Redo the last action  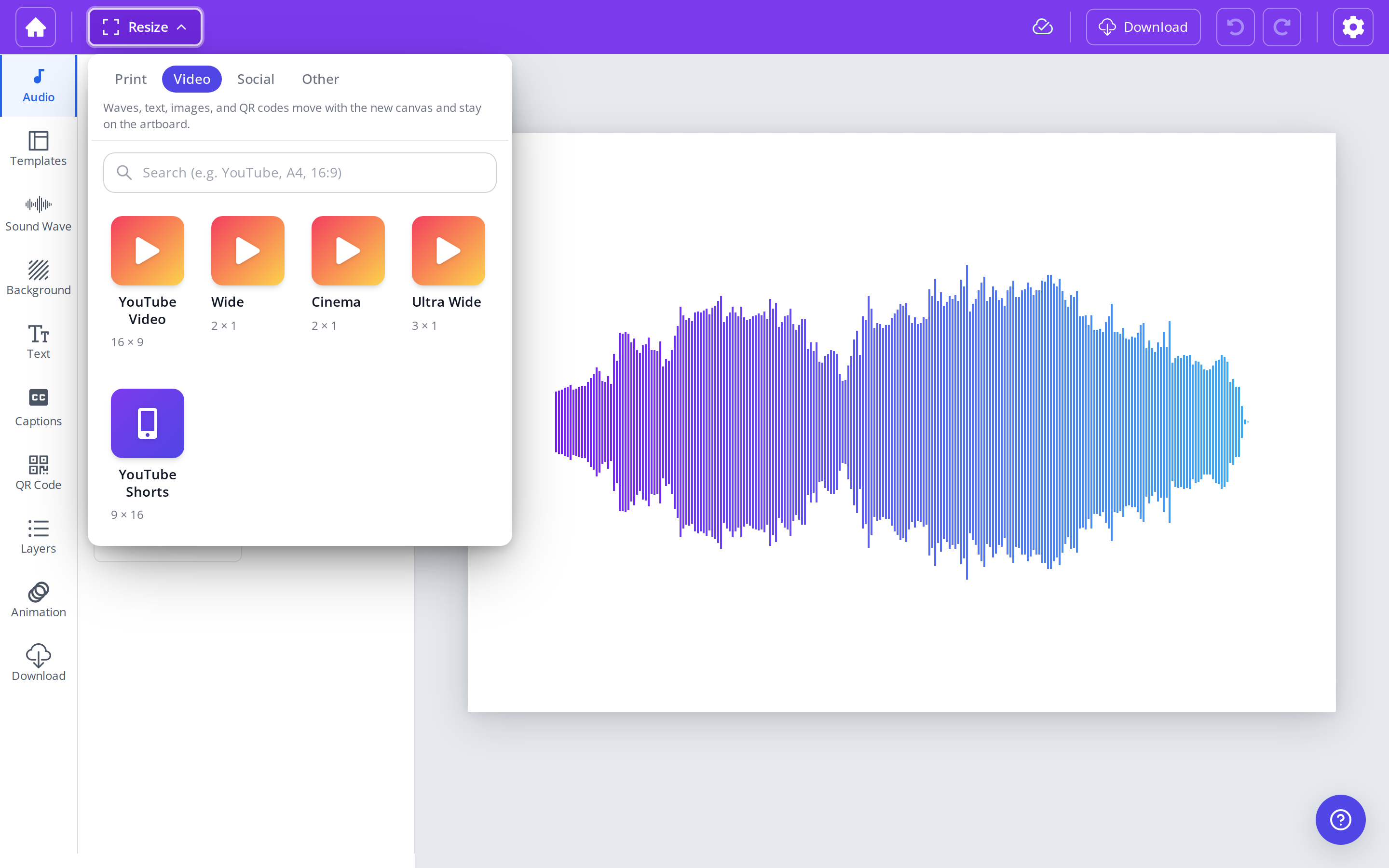coord(1281,27)
